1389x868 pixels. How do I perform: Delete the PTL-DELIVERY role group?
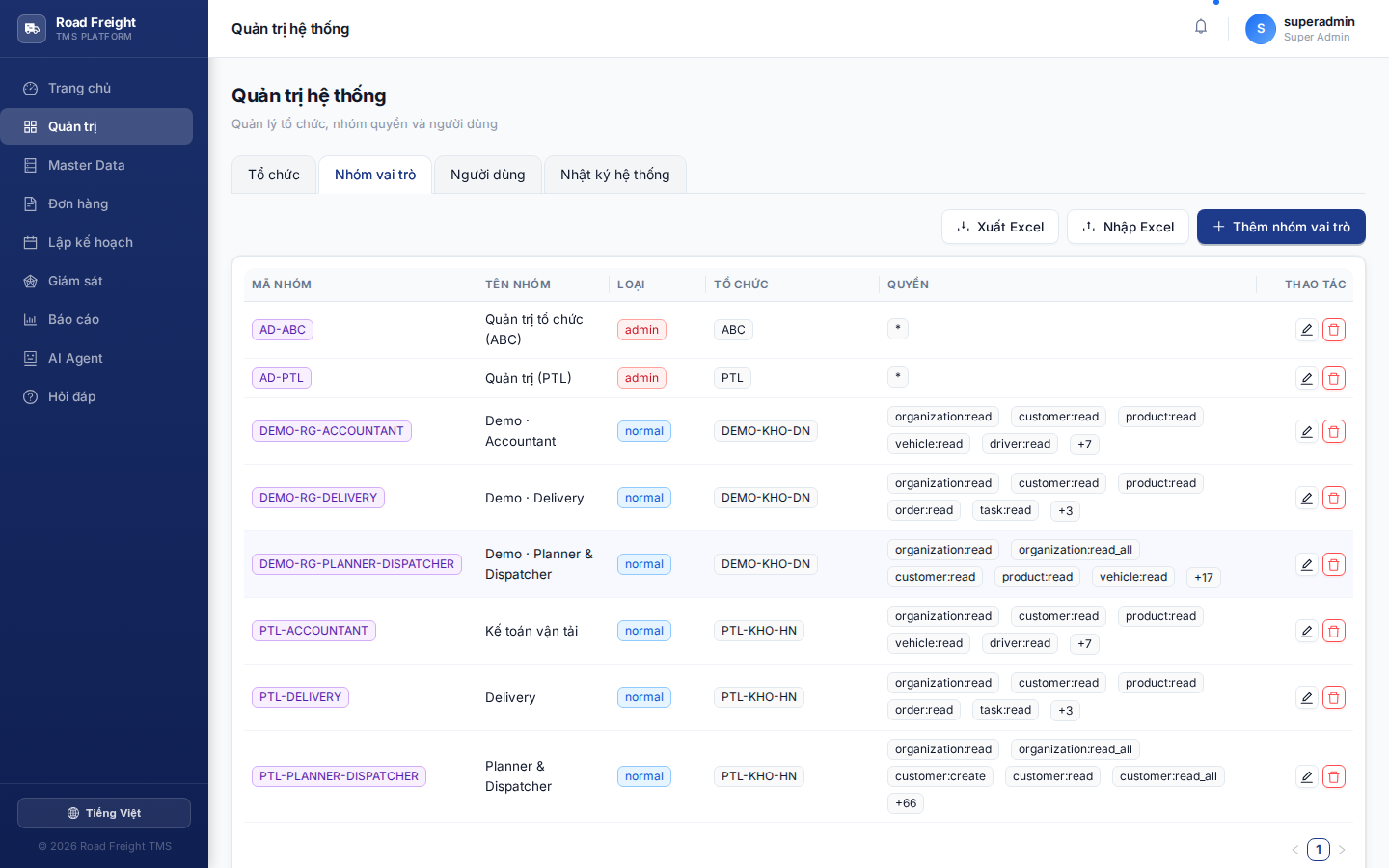pyautogui.click(x=1334, y=697)
